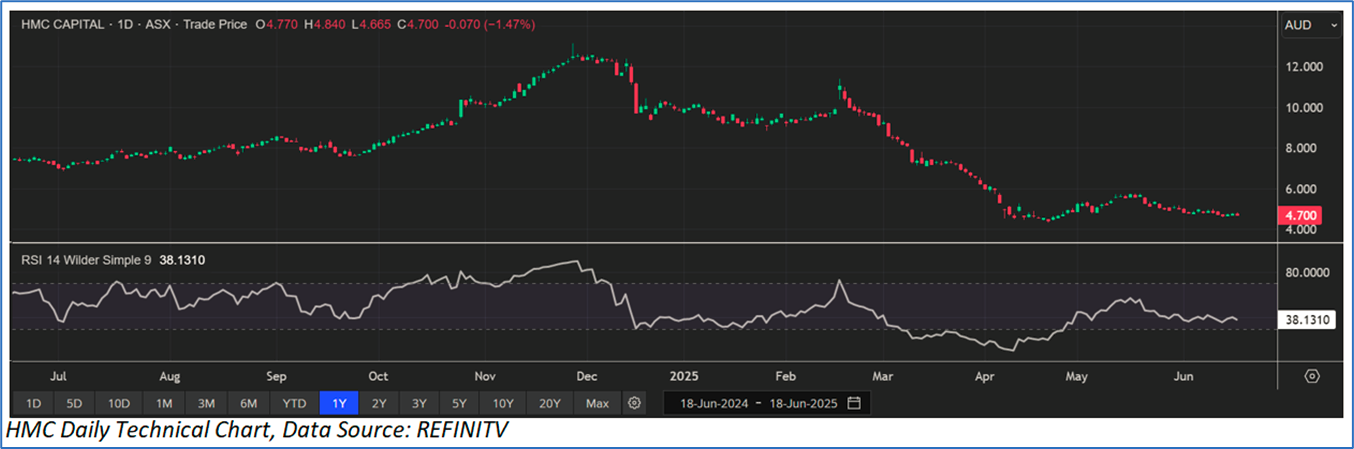This screenshot has height=449, width=1354.
Task: Select the 20Y time range
Action: coord(551,403)
